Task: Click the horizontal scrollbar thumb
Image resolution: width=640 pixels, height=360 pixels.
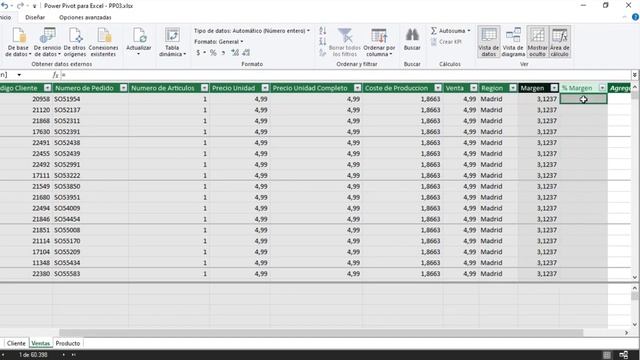Action: pyautogui.click(x=321, y=333)
